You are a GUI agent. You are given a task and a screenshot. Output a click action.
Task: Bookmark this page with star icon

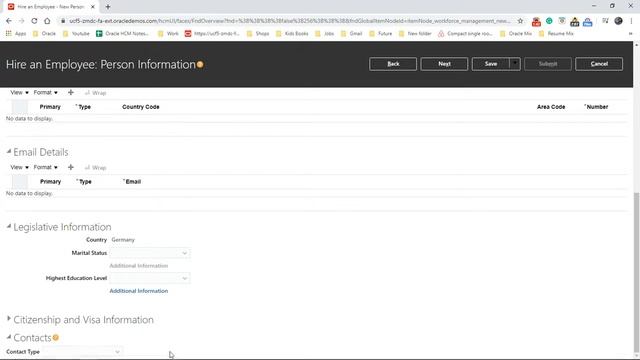[x=520, y=21]
